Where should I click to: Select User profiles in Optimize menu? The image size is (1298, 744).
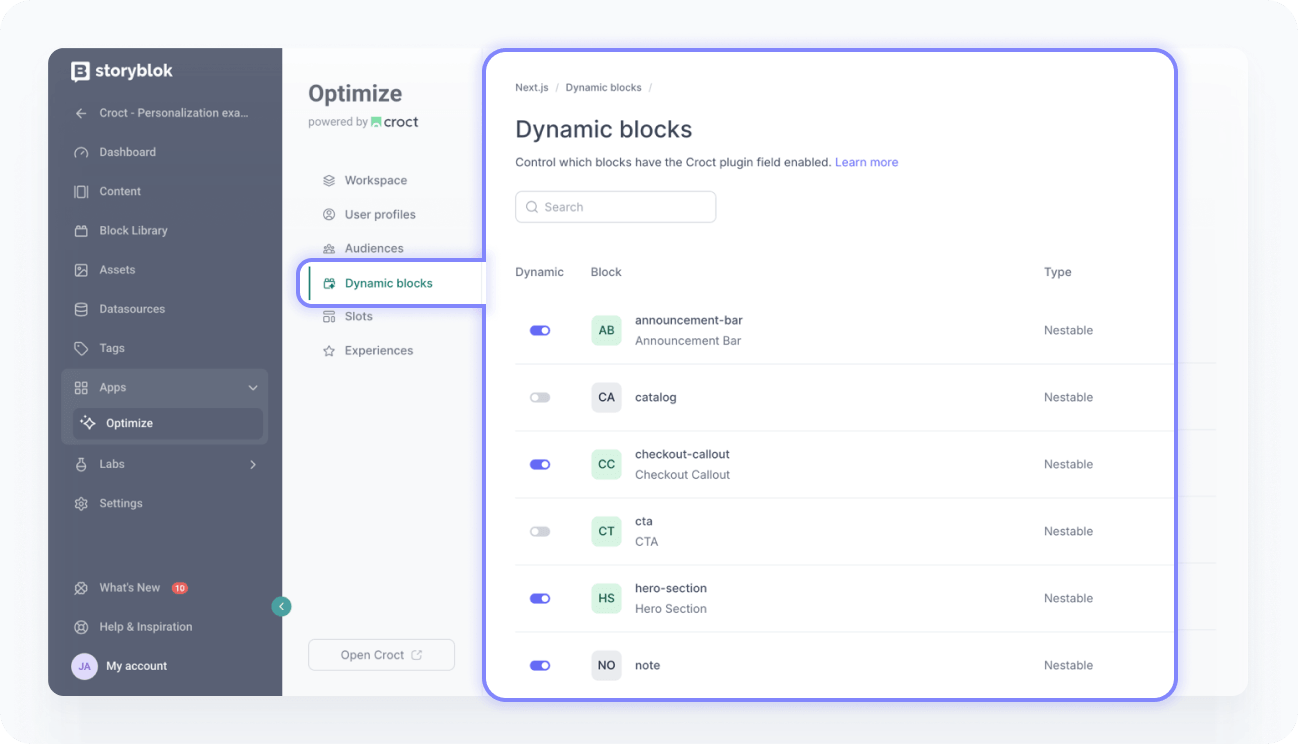[380, 215]
